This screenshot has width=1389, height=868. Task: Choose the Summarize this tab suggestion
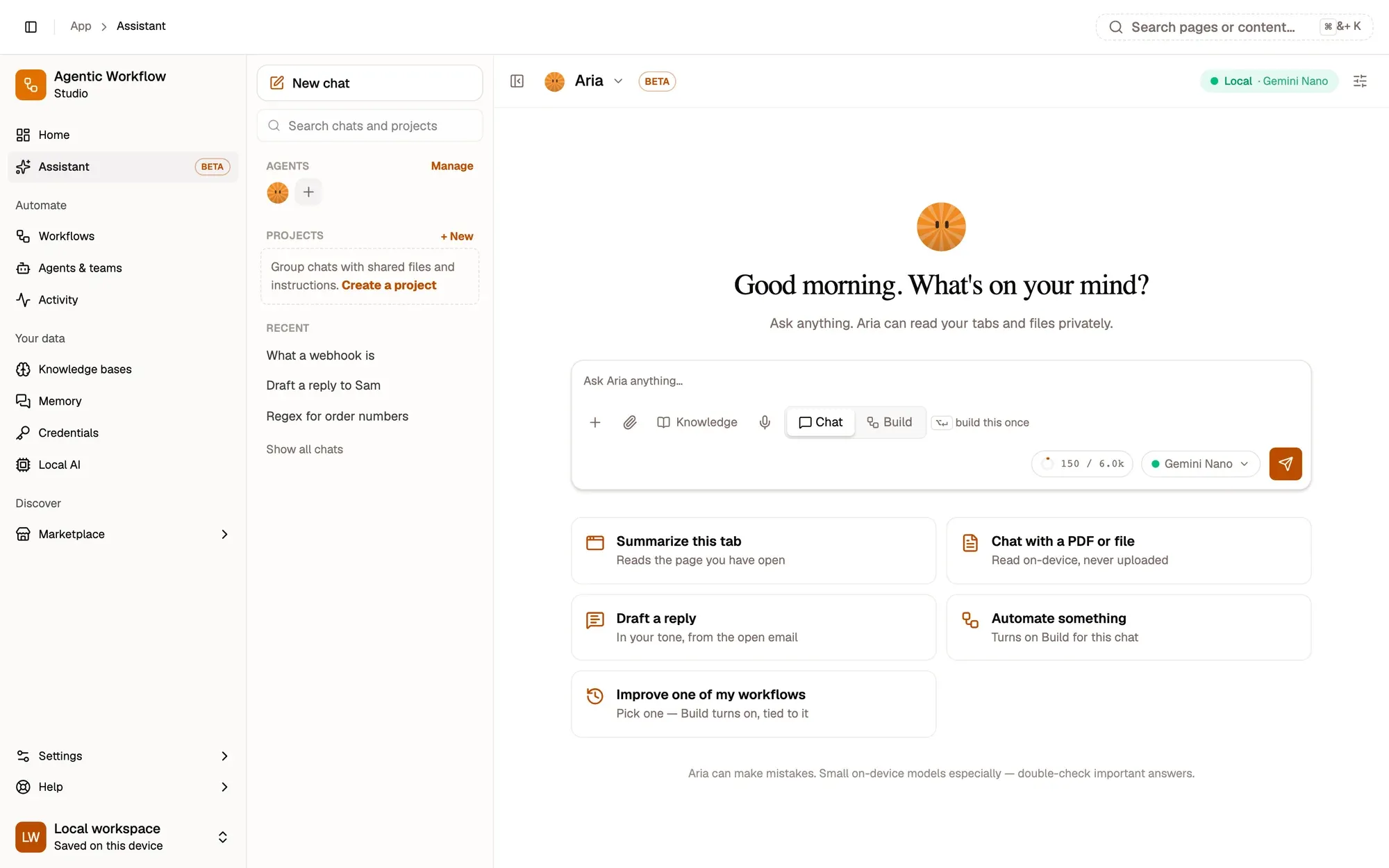click(754, 551)
